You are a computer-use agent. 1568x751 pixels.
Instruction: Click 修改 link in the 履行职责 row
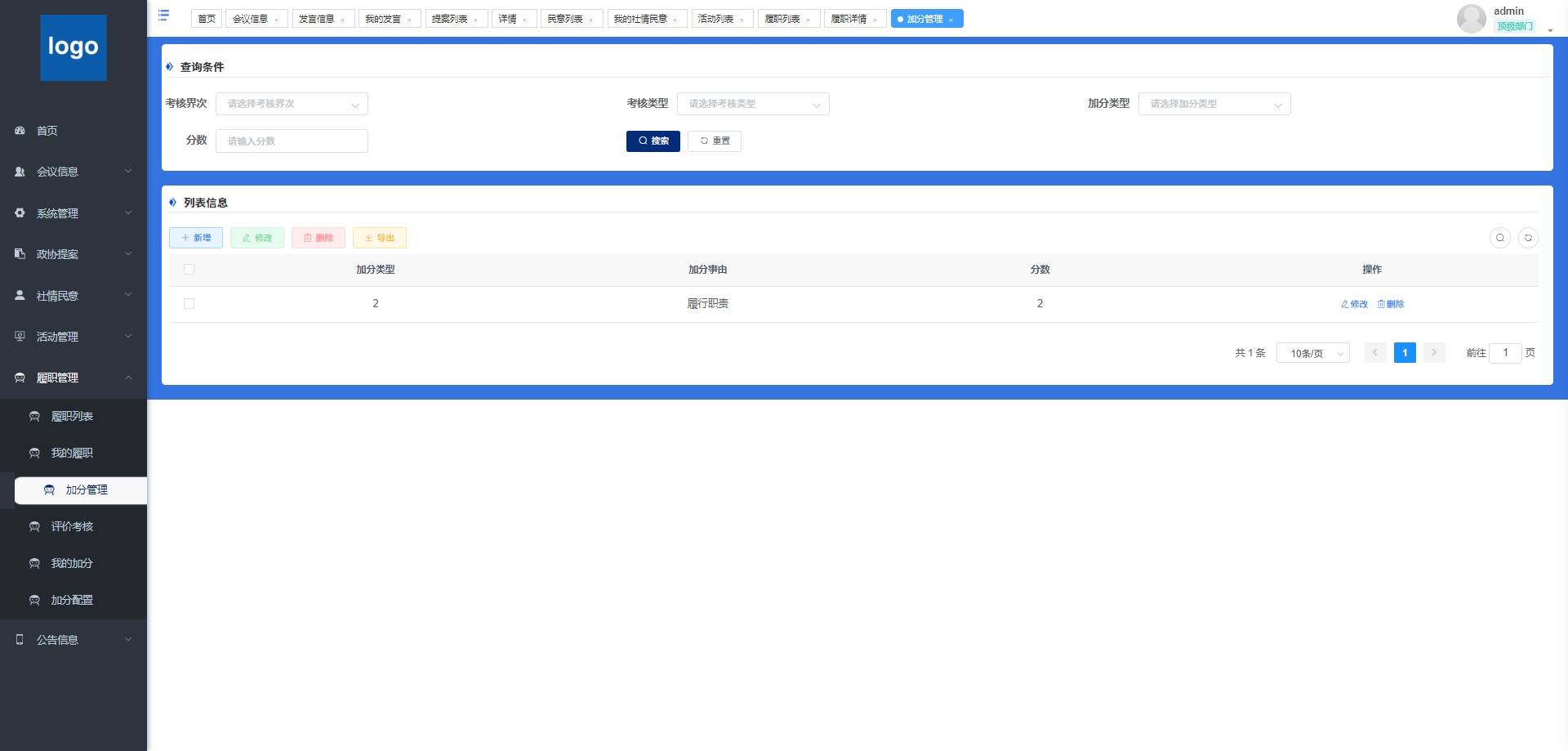[x=1354, y=304]
